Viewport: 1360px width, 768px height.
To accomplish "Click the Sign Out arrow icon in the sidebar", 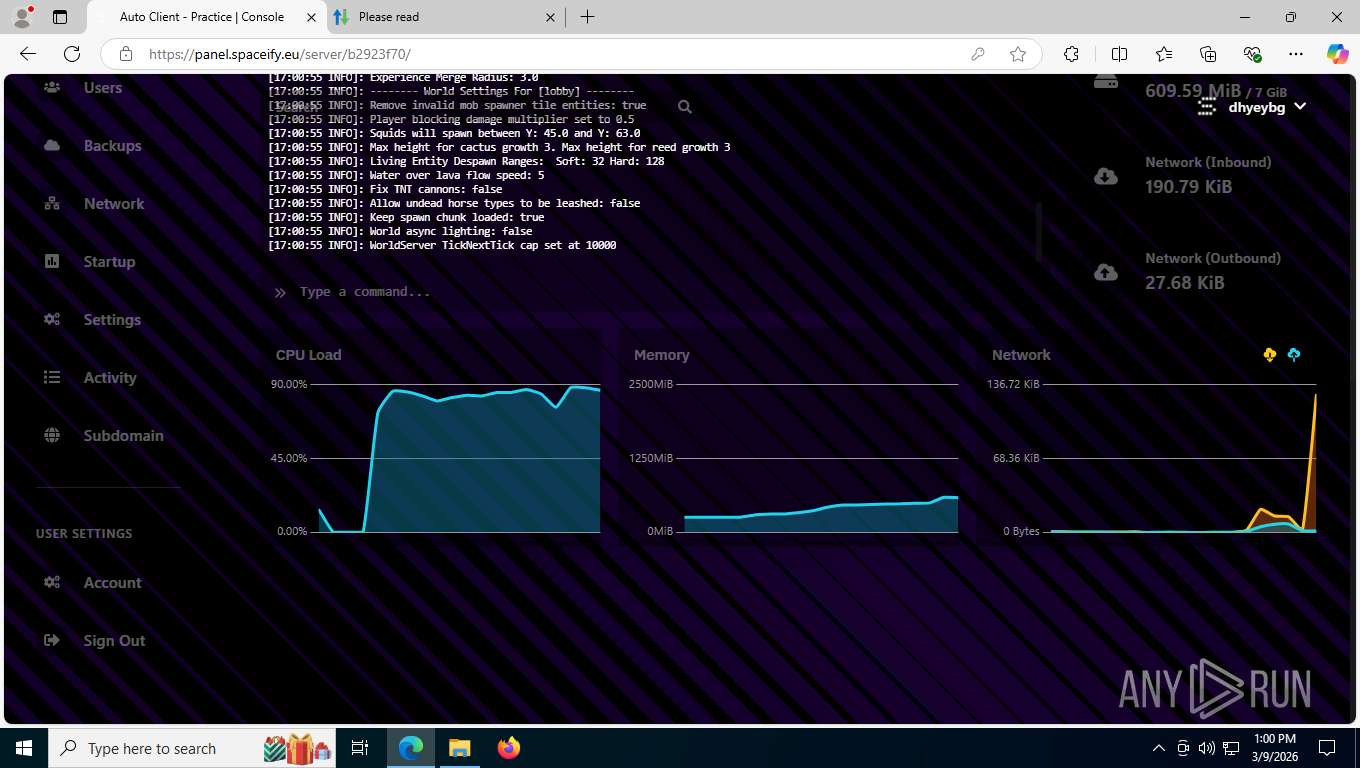I will tap(52, 641).
